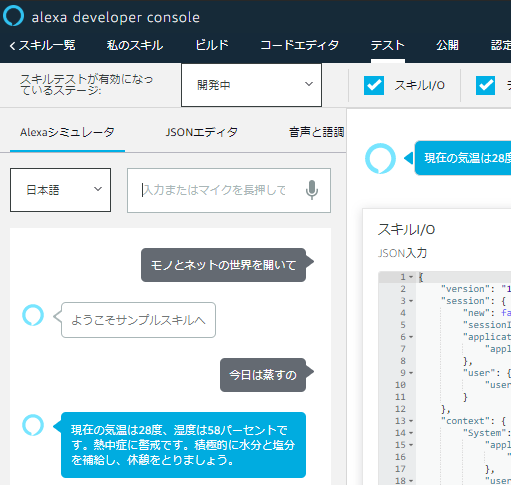Collapse the "context" fold arrow on line 13
511x485 pixels.
tap(411, 421)
